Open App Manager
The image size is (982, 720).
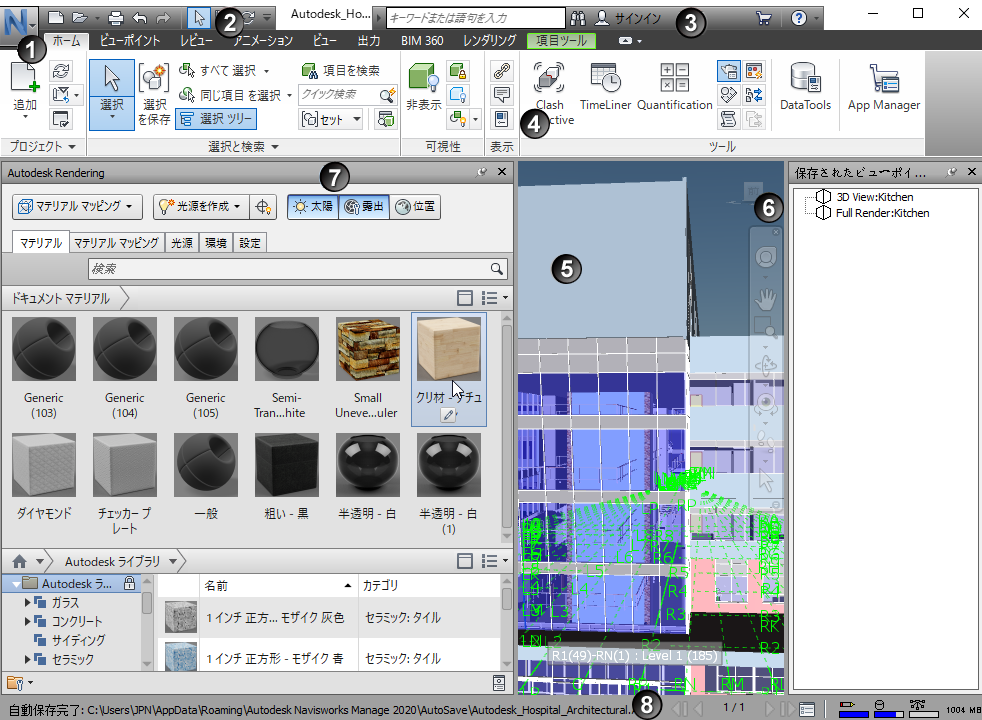[x=884, y=87]
